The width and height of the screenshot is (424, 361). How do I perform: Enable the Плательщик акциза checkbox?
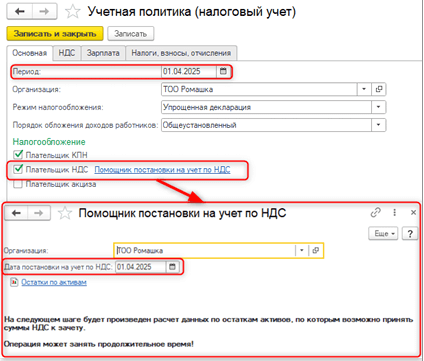[18, 184]
